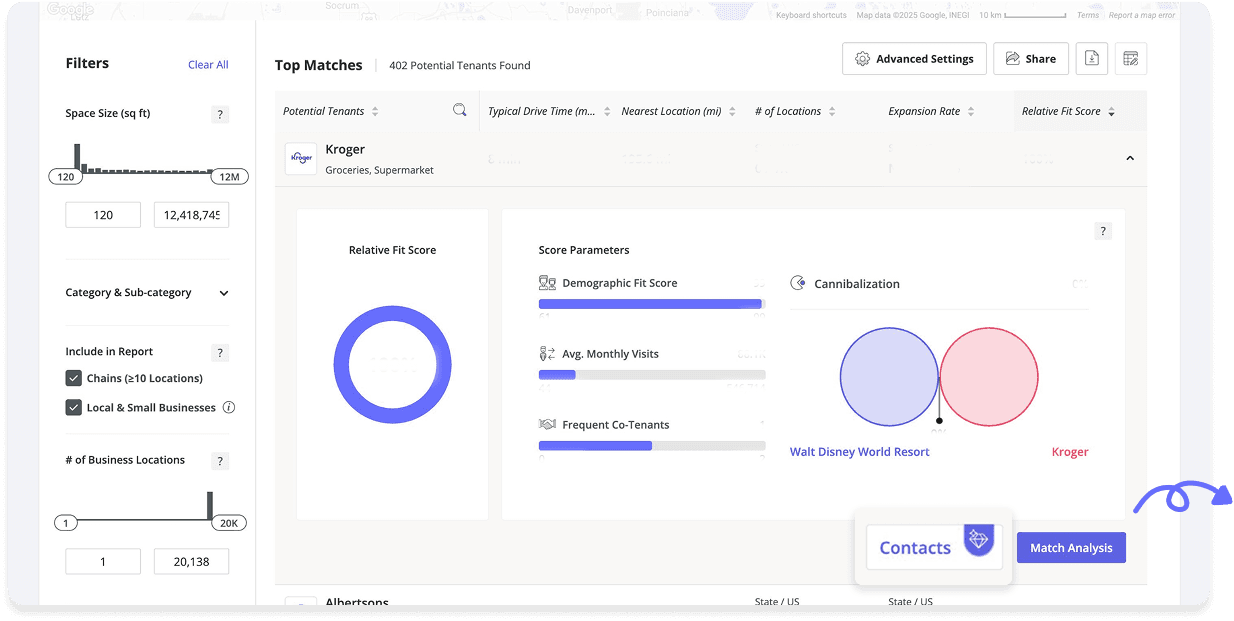The width and height of the screenshot is (1234, 621).
Task: Click business locations slider handle 1
Action: coord(66,523)
